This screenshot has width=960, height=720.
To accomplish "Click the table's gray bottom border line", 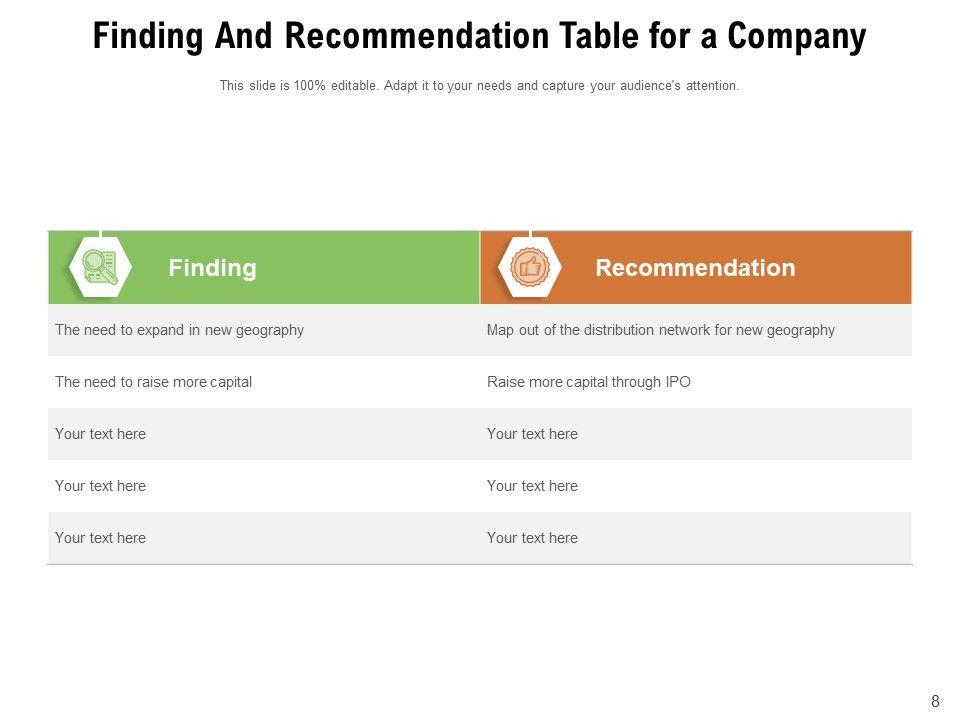I will pos(480,564).
